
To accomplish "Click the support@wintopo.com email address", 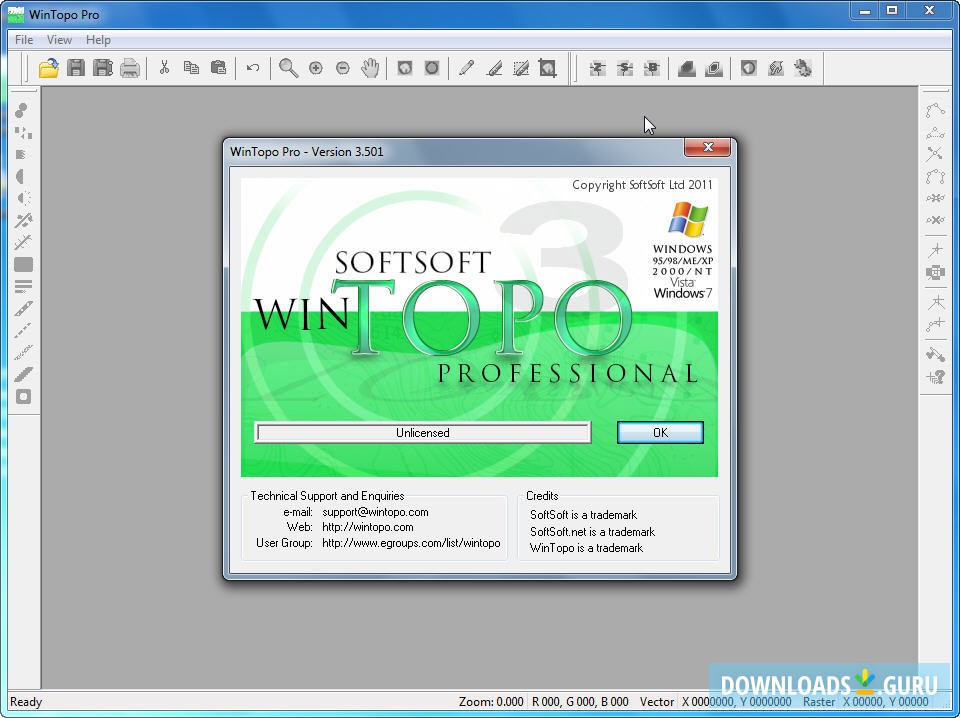I will pos(375,512).
